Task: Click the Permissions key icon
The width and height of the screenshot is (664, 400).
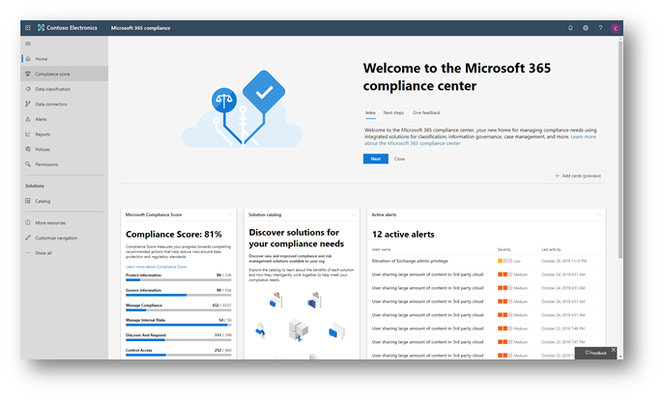Action: 28,164
